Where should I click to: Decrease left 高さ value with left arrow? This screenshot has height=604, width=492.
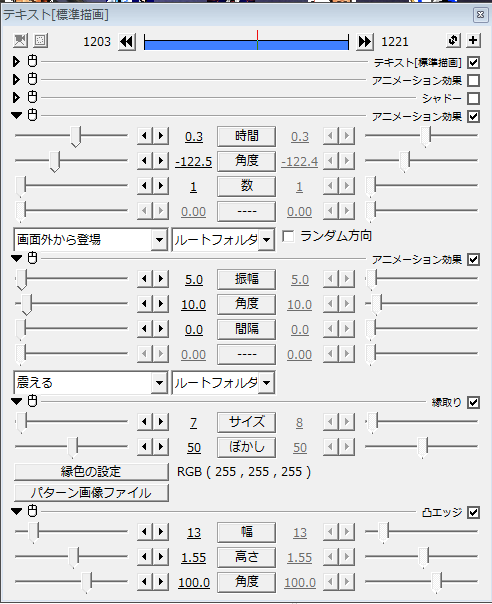pos(144,557)
